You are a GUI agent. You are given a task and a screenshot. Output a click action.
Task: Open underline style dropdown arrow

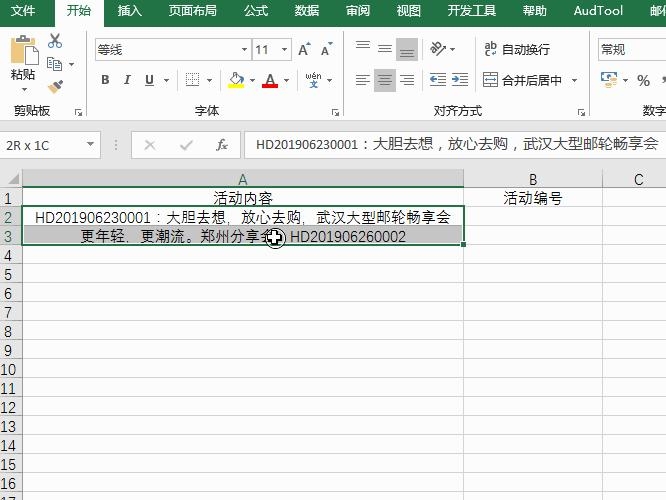(x=166, y=80)
